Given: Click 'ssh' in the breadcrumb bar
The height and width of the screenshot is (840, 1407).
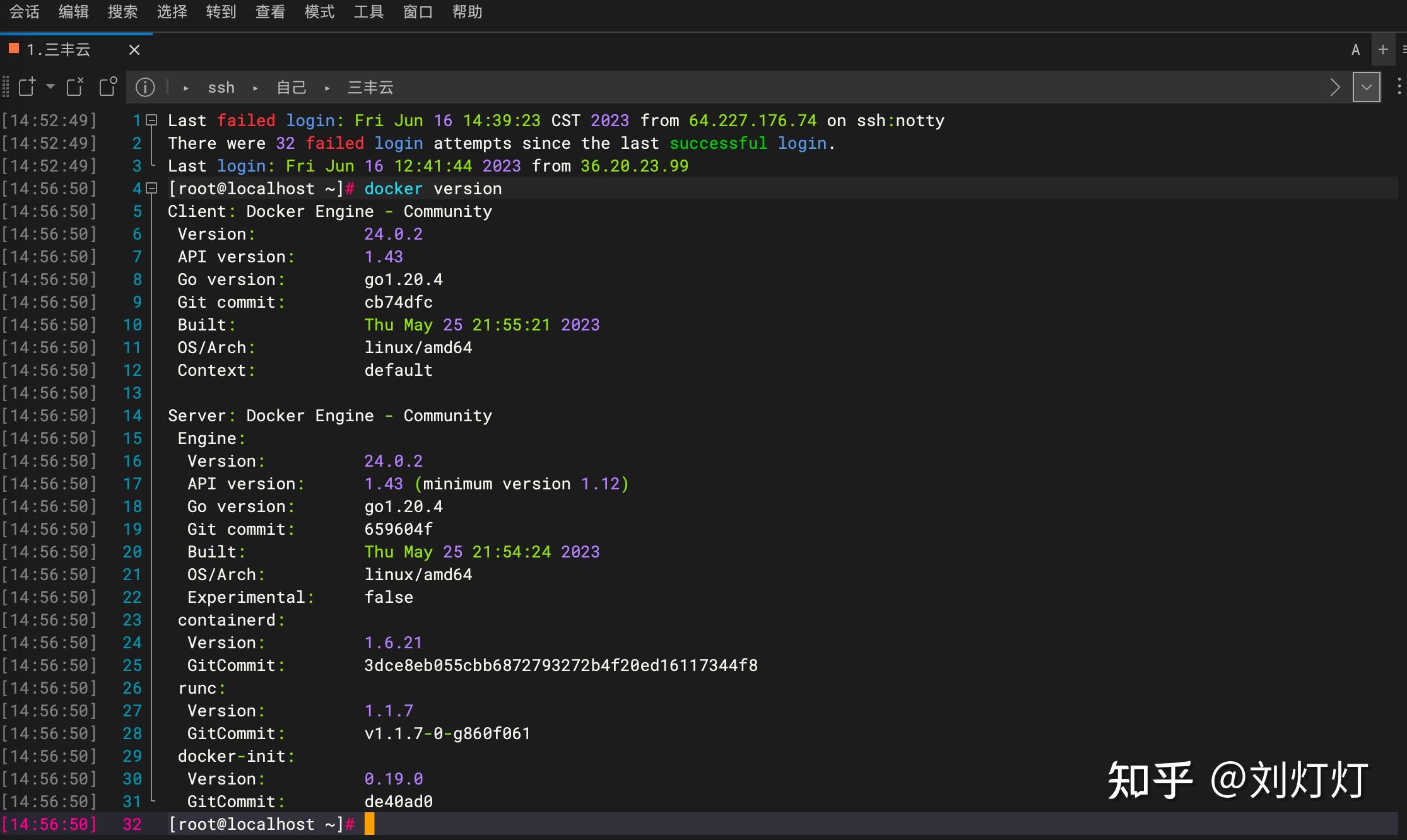Looking at the screenshot, I should pos(221,87).
